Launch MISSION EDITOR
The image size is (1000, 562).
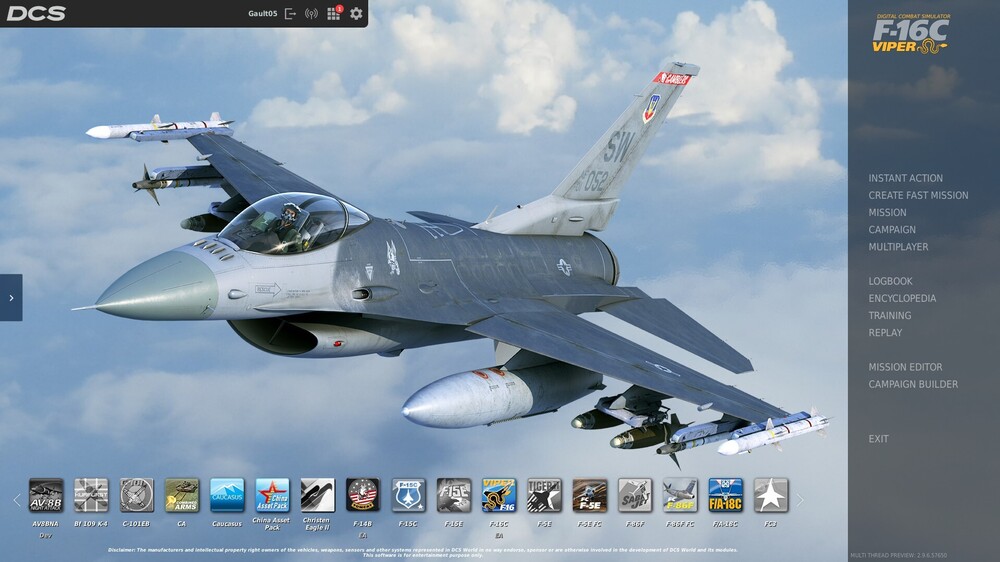coord(905,367)
